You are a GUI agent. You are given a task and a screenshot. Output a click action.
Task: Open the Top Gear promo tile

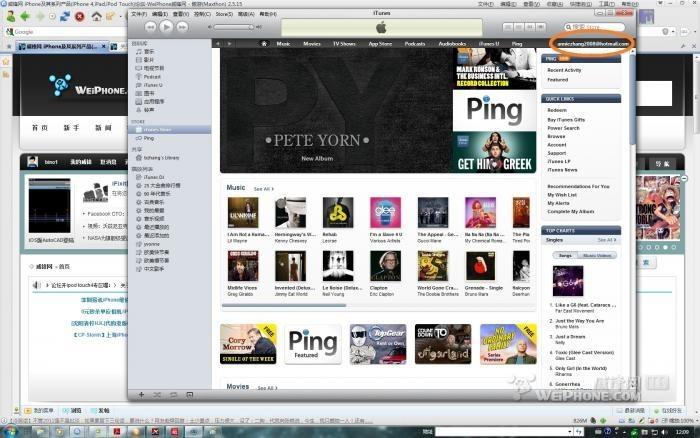click(378, 344)
